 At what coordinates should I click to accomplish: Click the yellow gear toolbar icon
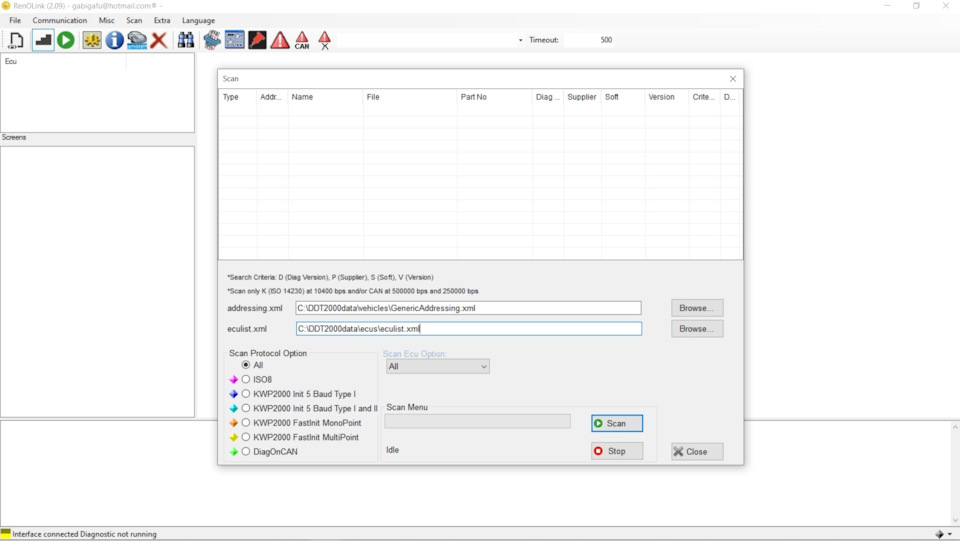(x=92, y=40)
